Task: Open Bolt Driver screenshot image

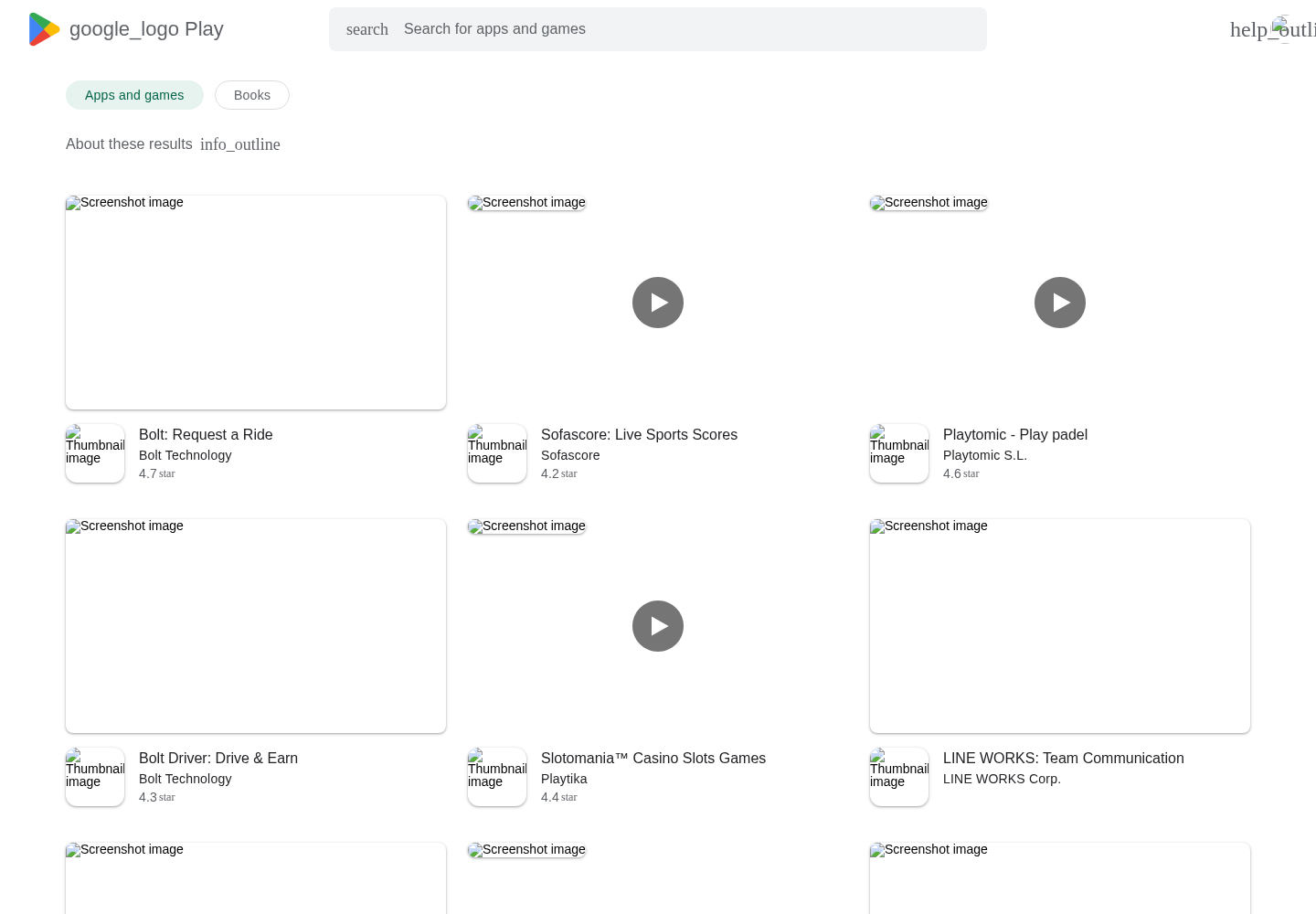Action: (256, 626)
